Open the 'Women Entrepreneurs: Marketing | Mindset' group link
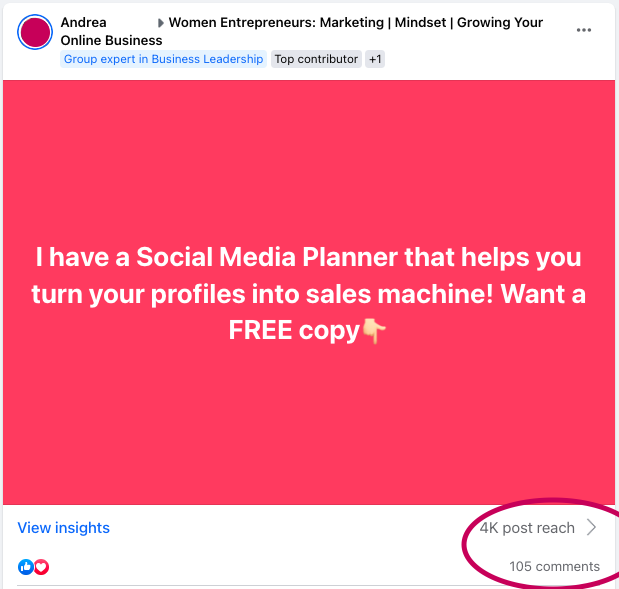619x589 pixels. click(x=356, y=22)
